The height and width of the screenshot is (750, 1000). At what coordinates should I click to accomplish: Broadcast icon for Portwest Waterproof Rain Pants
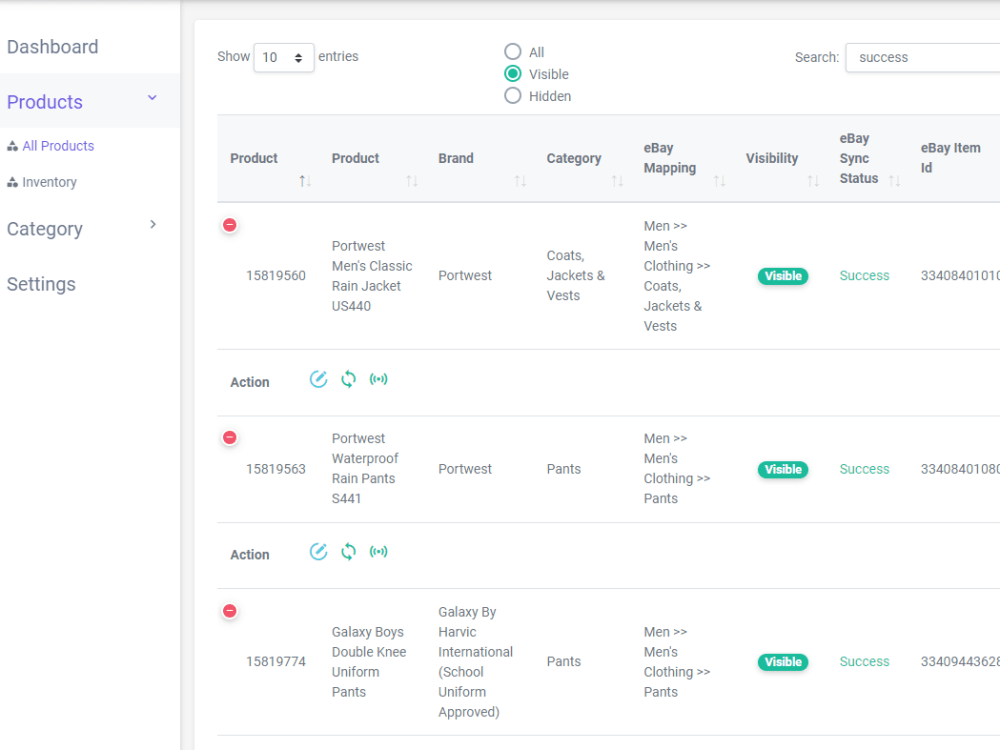coord(378,552)
